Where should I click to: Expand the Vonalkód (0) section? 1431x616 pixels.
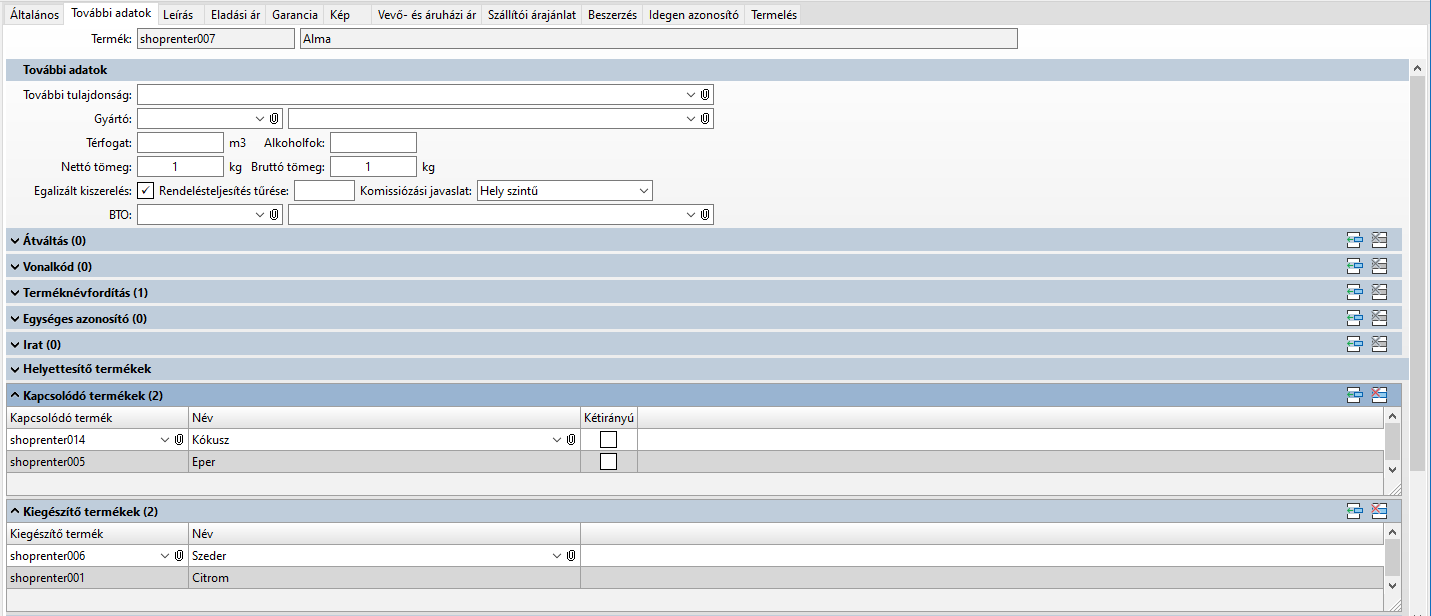[15, 267]
